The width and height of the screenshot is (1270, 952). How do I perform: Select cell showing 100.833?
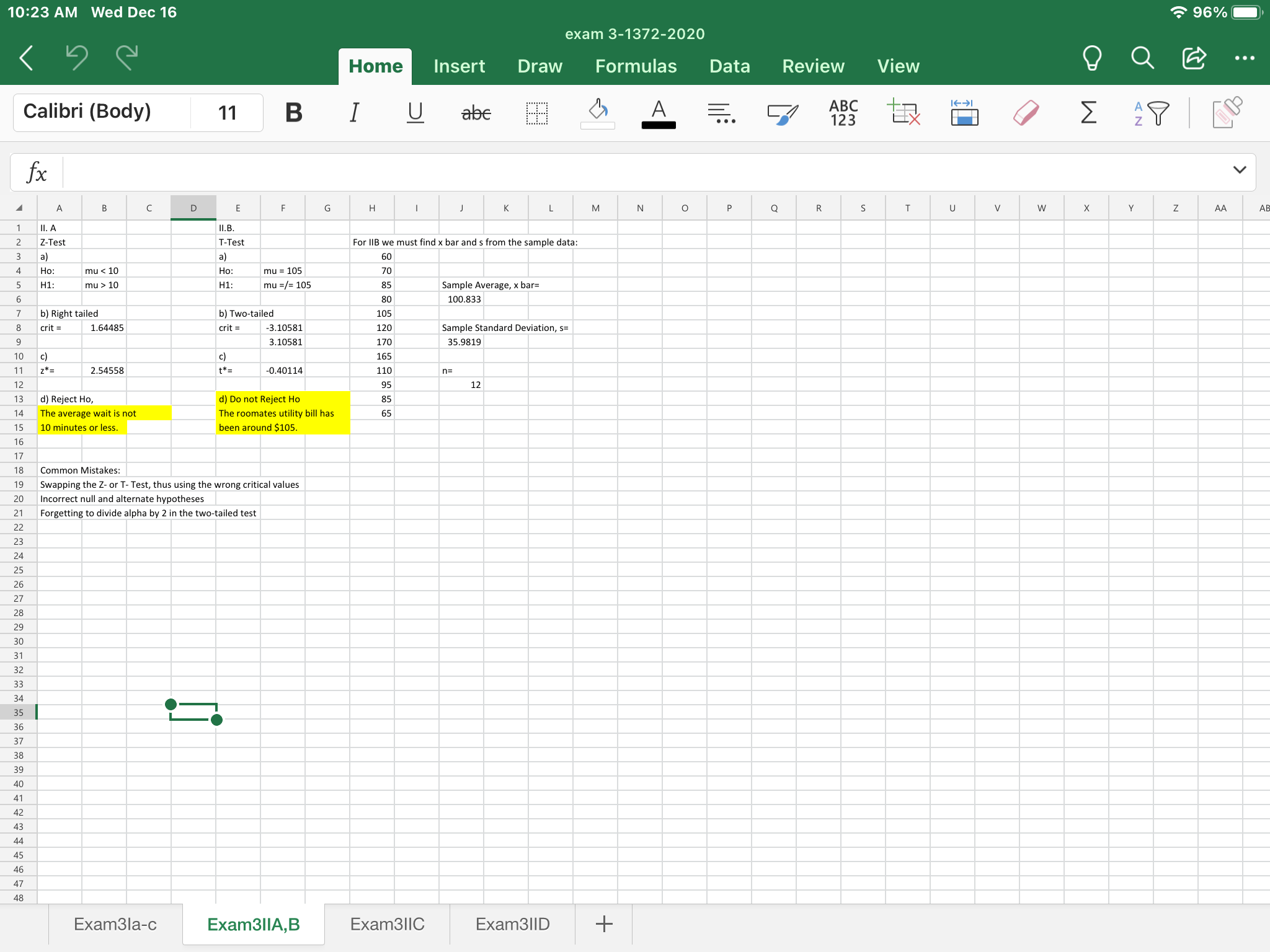tap(461, 299)
